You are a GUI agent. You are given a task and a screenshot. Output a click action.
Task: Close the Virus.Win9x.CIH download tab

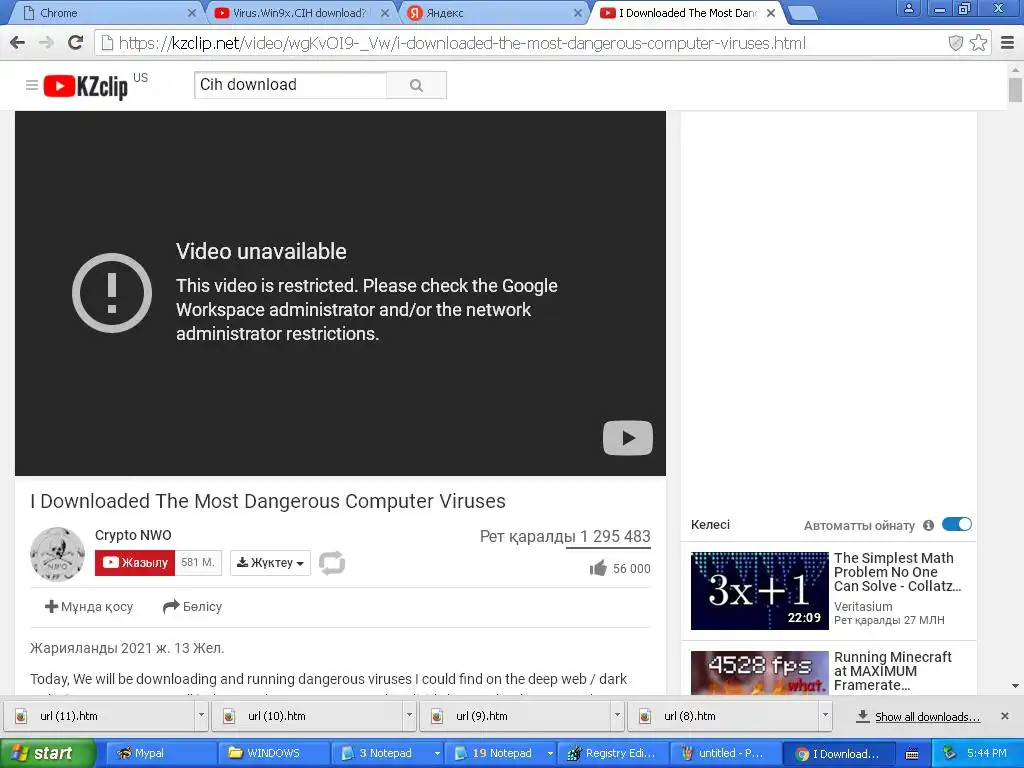click(x=385, y=13)
